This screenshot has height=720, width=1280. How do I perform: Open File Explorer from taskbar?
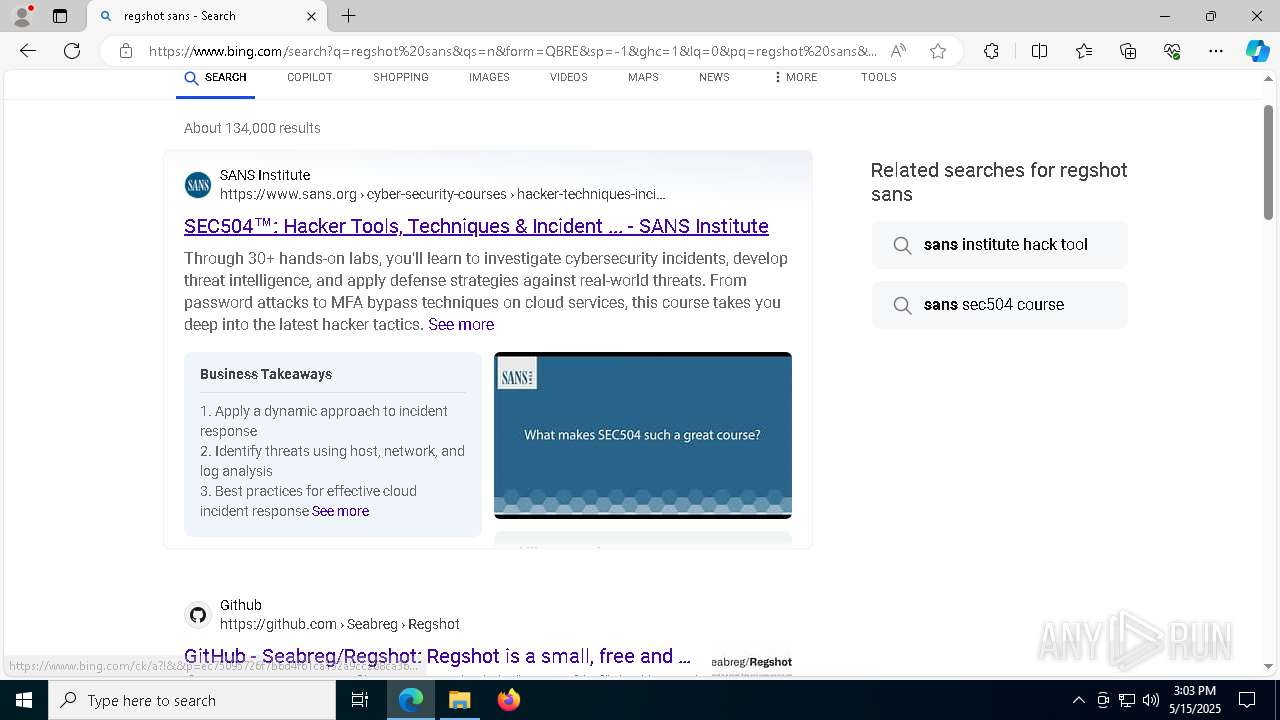[x=460, y=700]
